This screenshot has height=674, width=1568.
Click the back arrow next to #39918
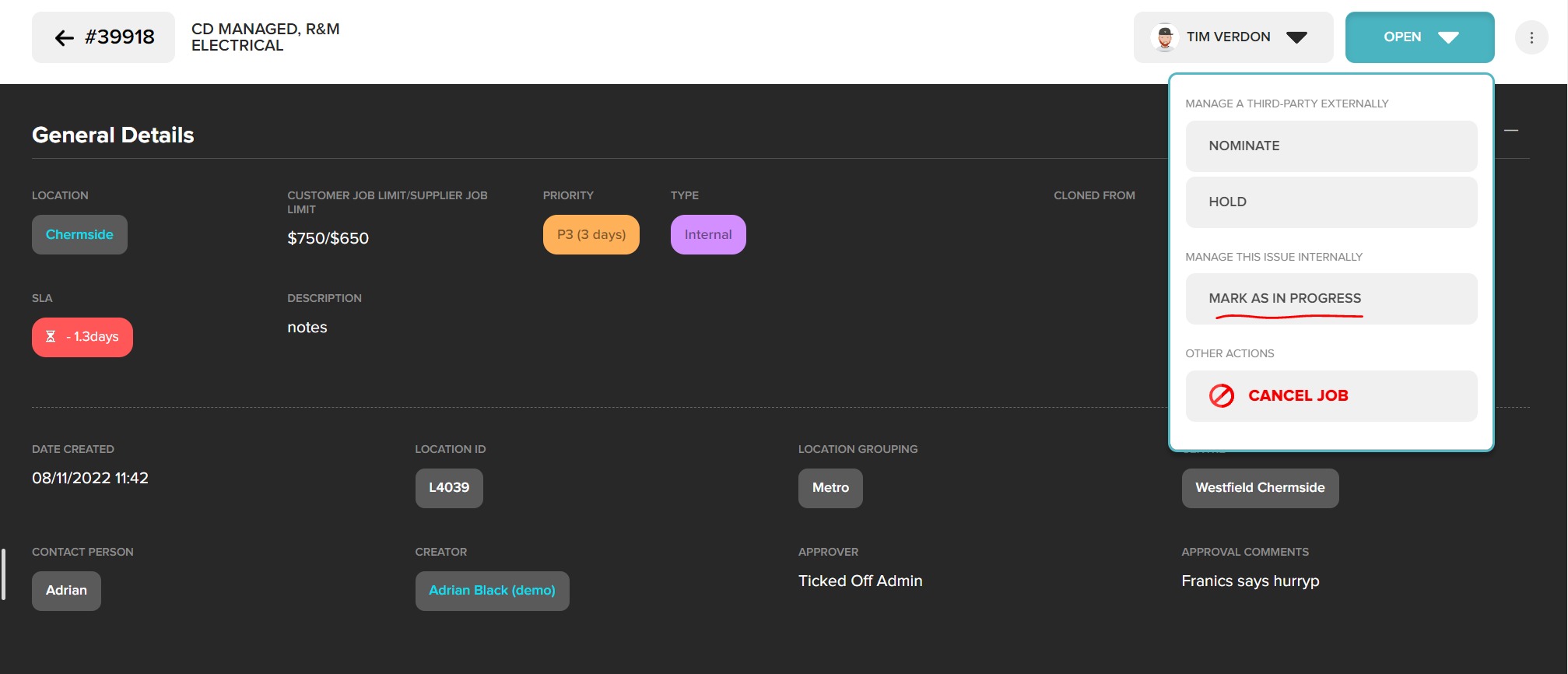coord(65,37)
